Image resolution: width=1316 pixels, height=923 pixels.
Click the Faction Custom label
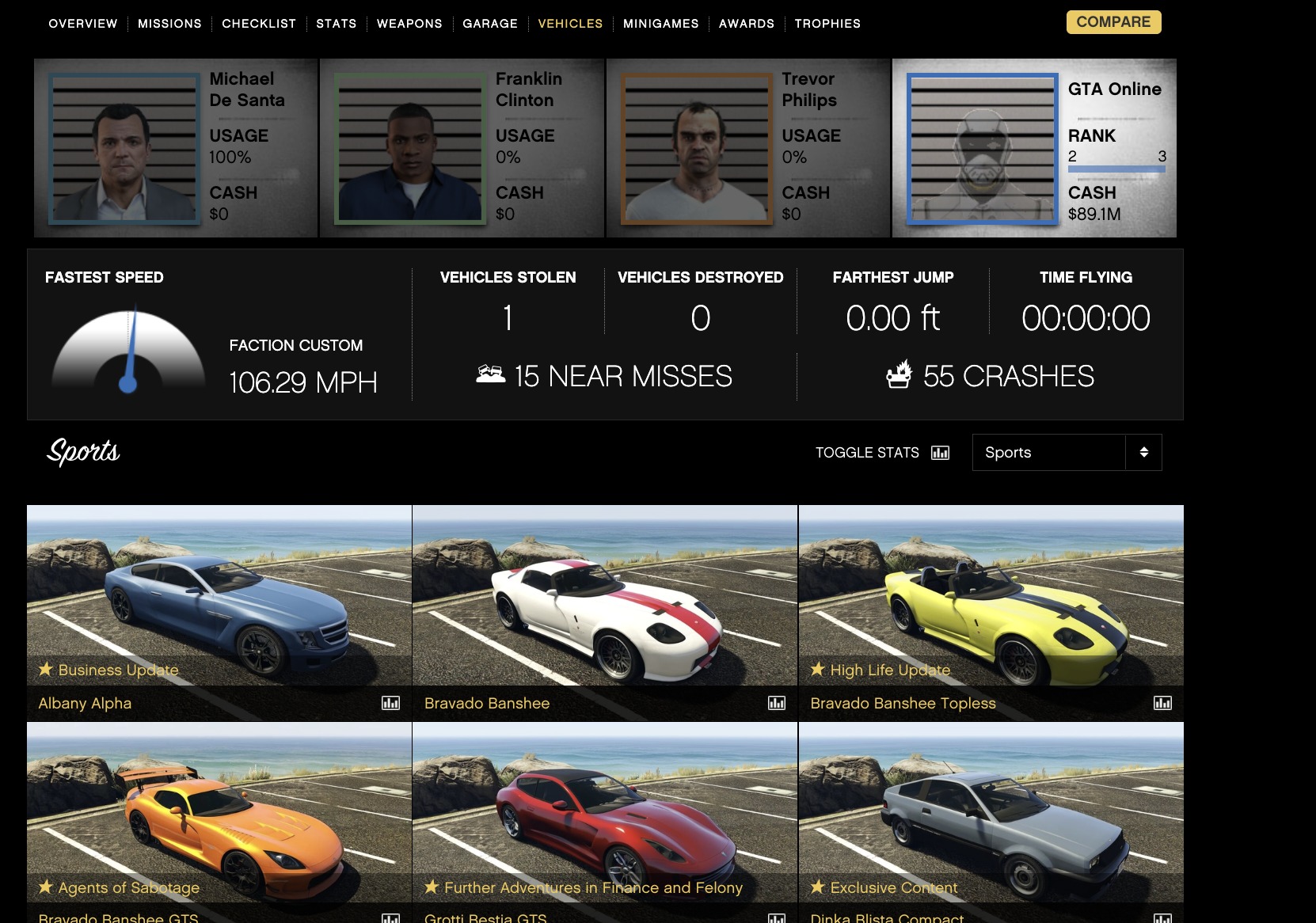[x=296, y=345]
